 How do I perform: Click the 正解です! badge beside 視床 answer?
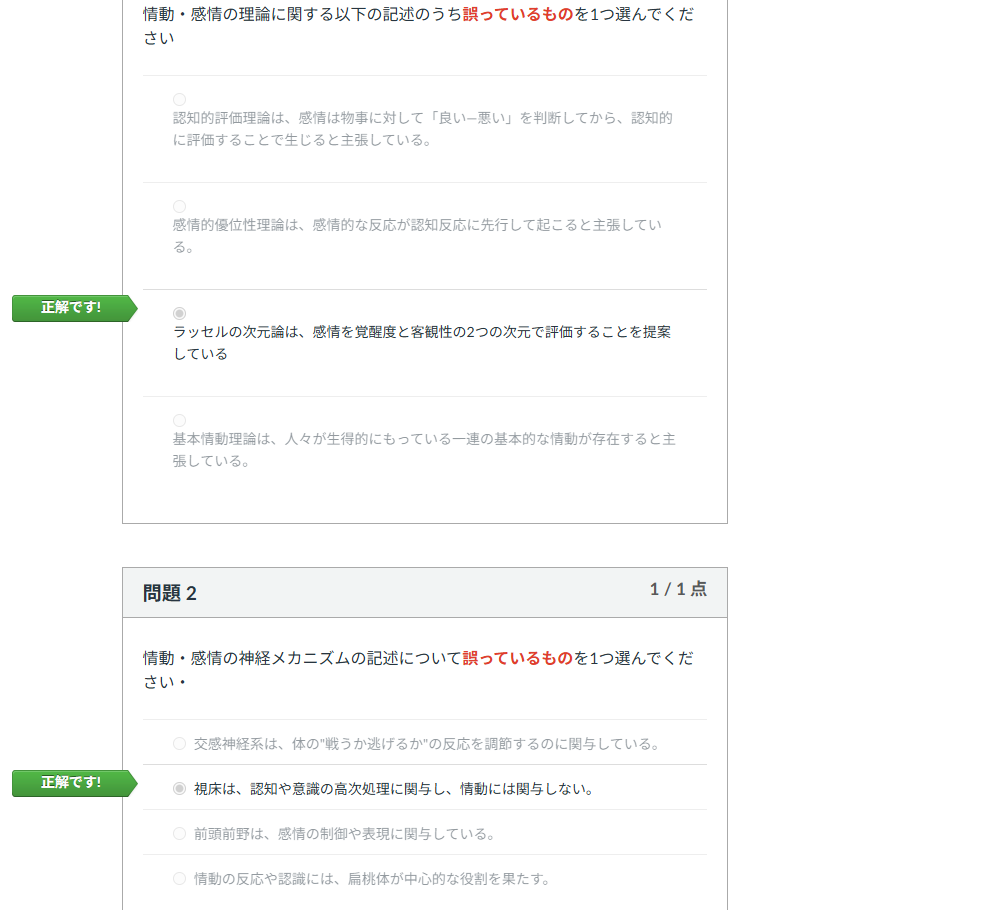tap(72, 783)
